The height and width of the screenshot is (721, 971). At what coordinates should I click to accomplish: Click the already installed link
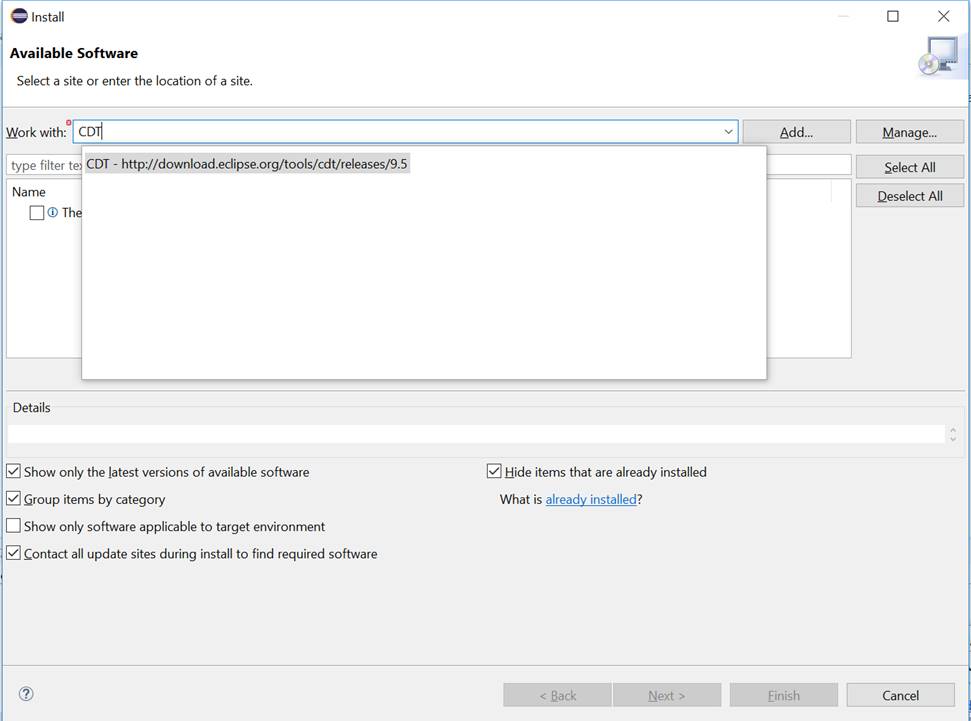(590, 499)
